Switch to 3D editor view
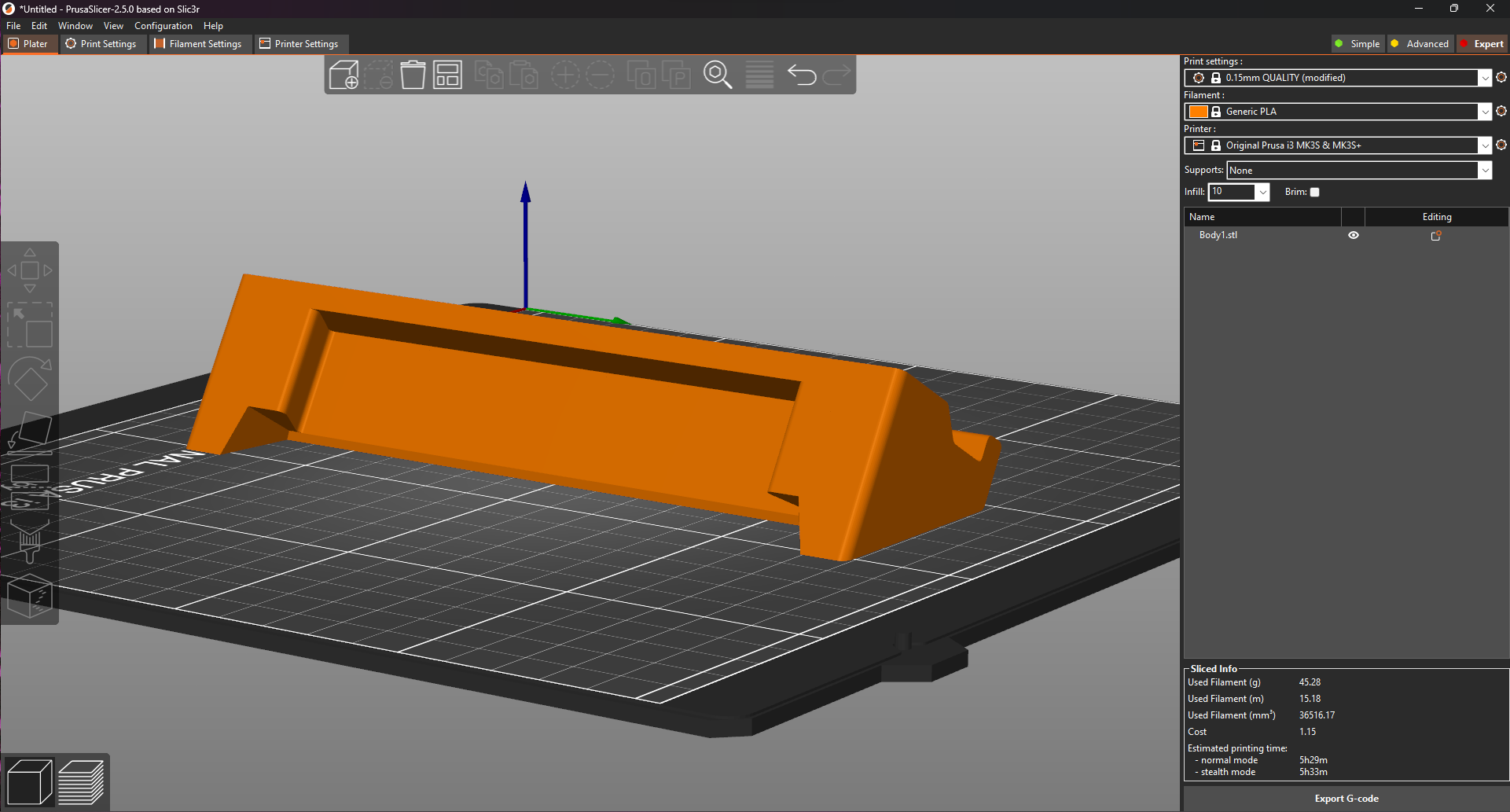The width and height of the screenshot is (1510, 812). (x=29, y=782)
